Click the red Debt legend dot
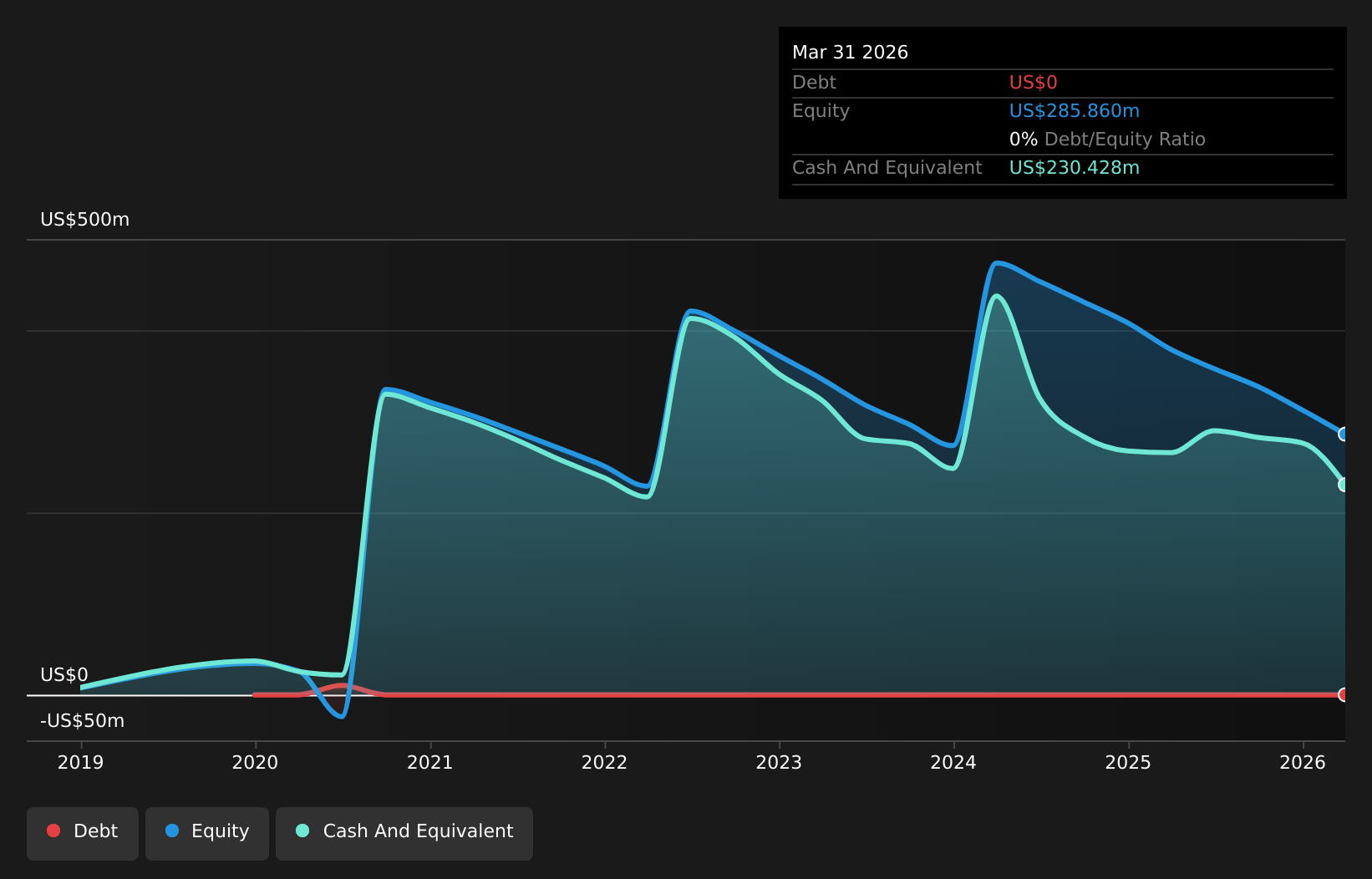1372x879 pixels. [x=53, y=831]
